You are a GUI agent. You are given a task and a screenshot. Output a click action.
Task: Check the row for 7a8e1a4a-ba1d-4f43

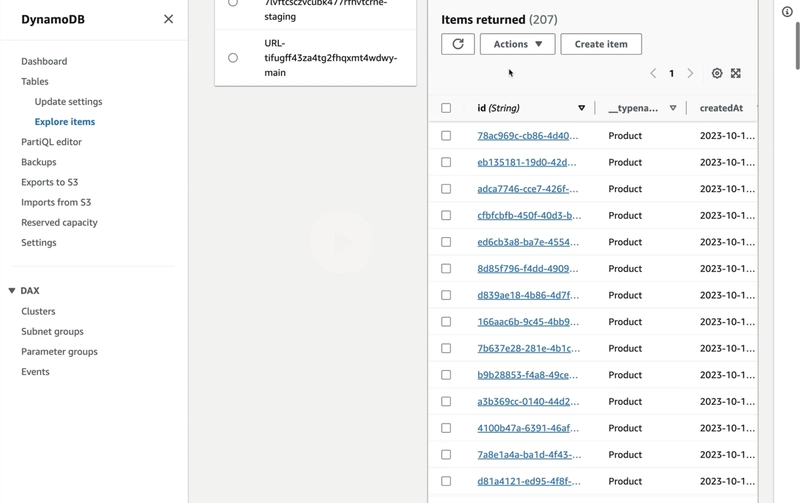[446, 455]
